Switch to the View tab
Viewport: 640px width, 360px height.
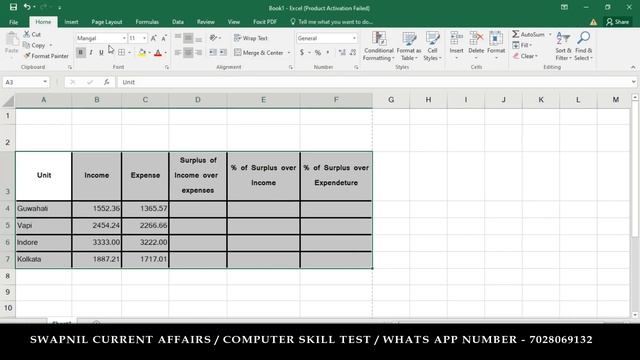pos(234,22)
